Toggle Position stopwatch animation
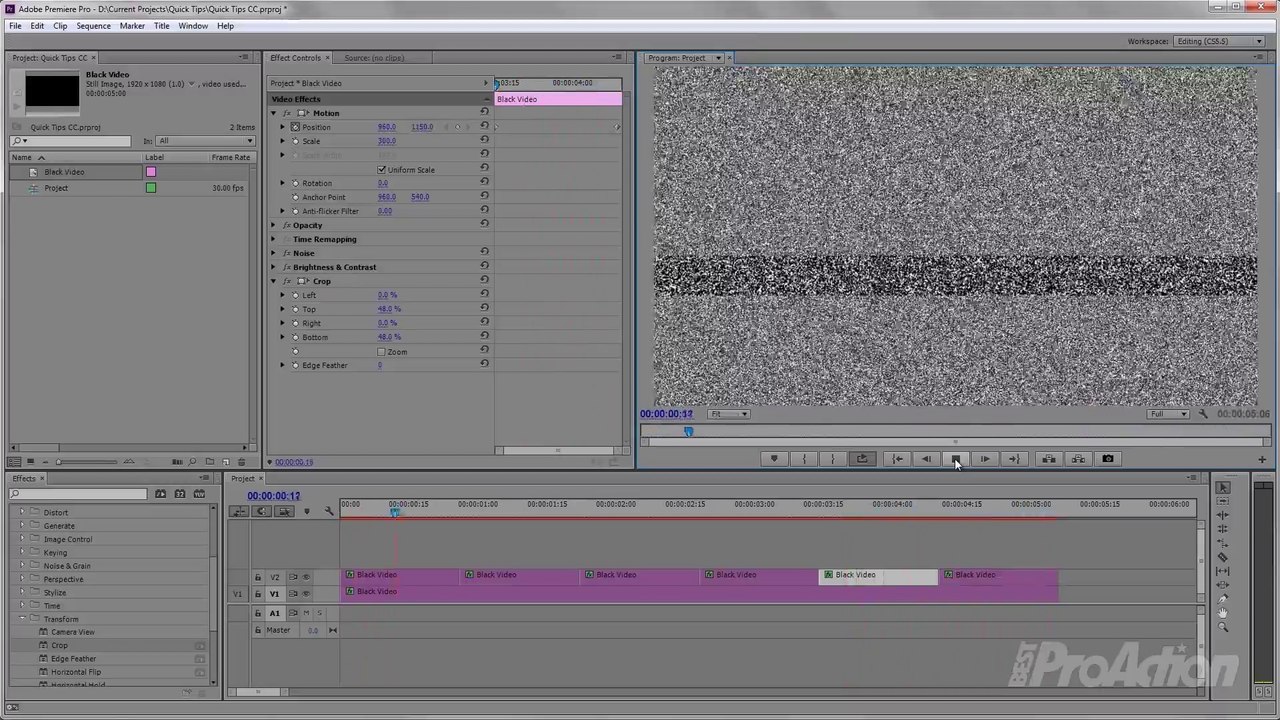 pyautogui.click(x=295, y=127)
